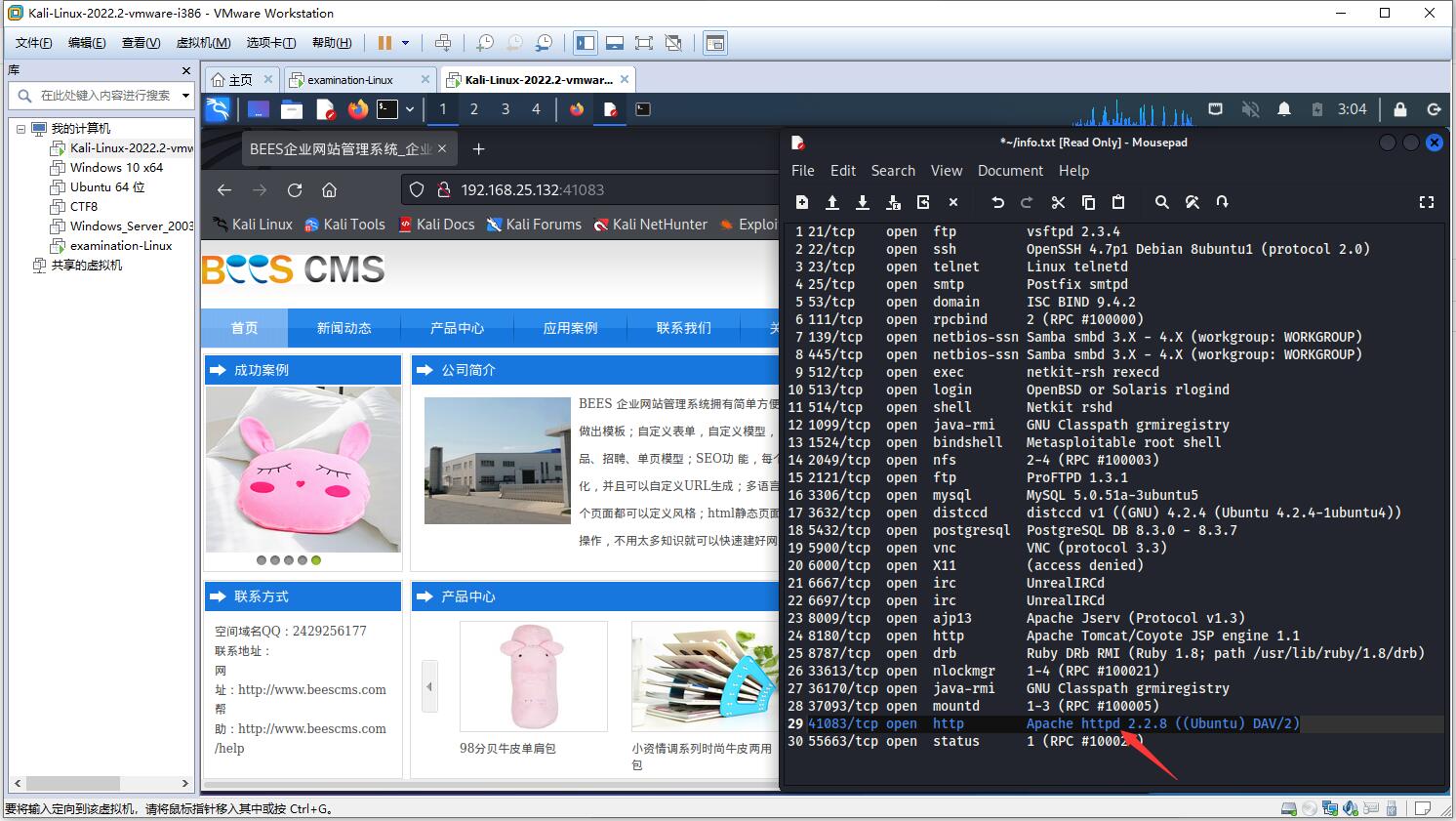Open the Kali Docs bookmark
The image size is (1456, 821).
[x=435, y=225]
